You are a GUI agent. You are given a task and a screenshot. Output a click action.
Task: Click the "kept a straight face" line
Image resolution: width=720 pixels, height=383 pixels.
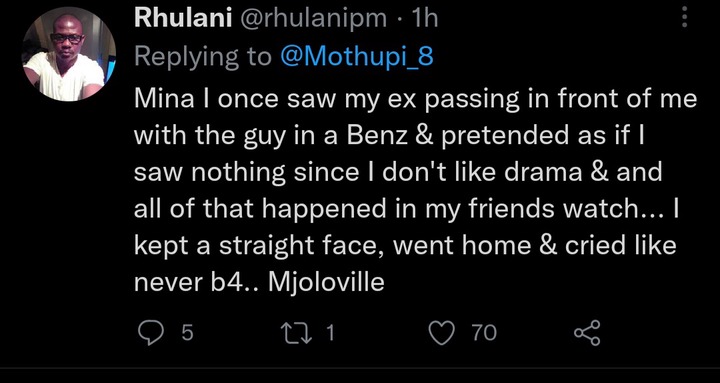coord(405,246)
